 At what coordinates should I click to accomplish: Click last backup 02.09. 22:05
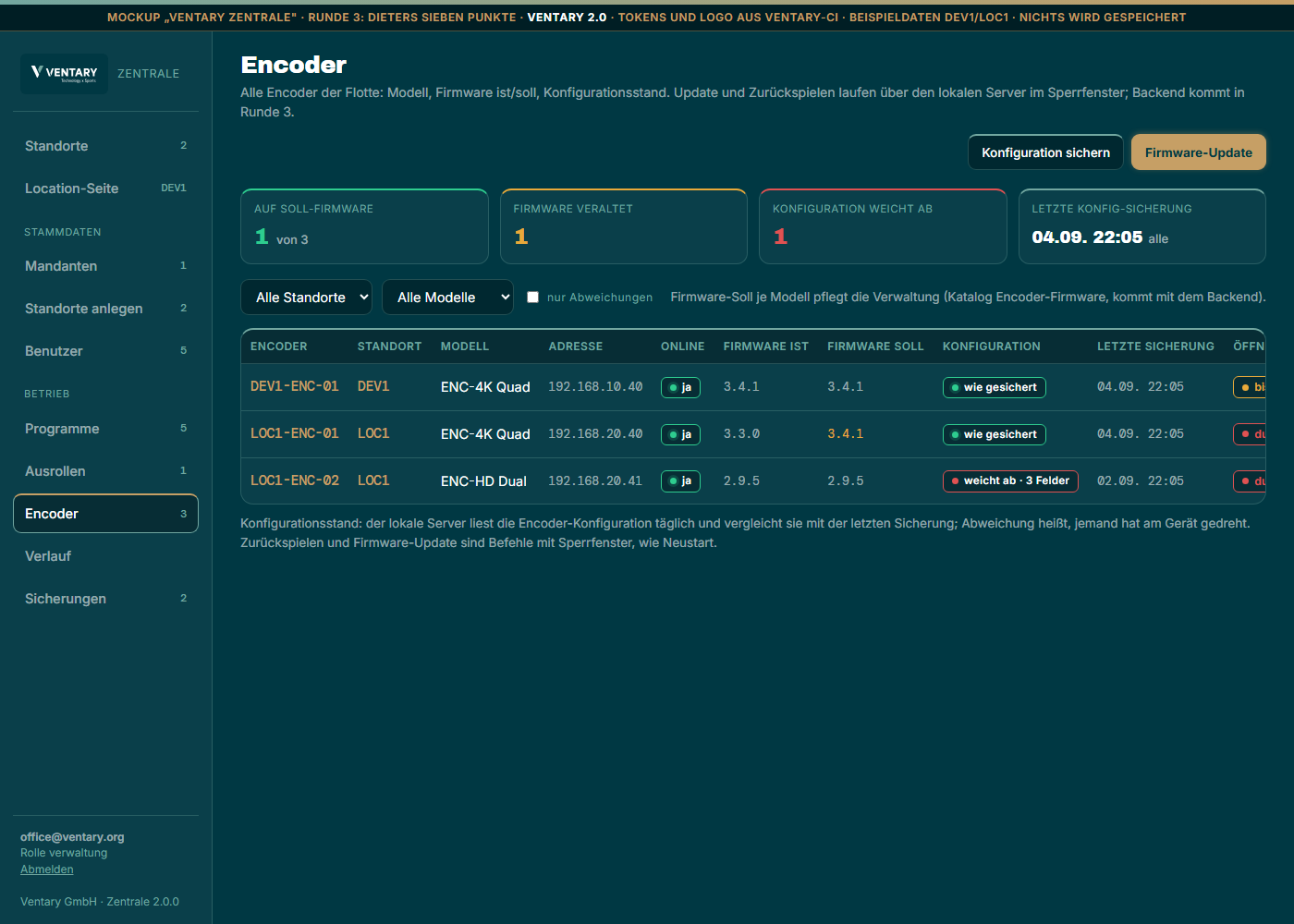[1140, 480]
